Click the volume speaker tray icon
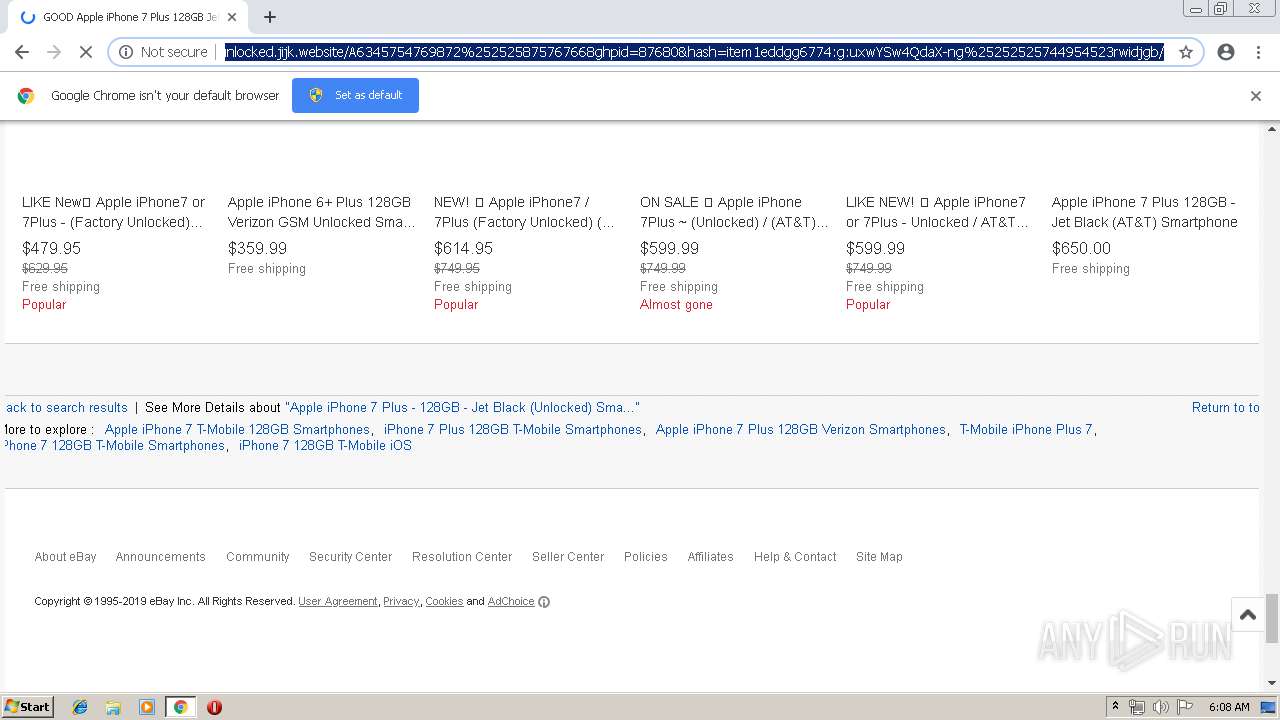The height and width of the screenshot is (720, 1280). click(1161, 707)
